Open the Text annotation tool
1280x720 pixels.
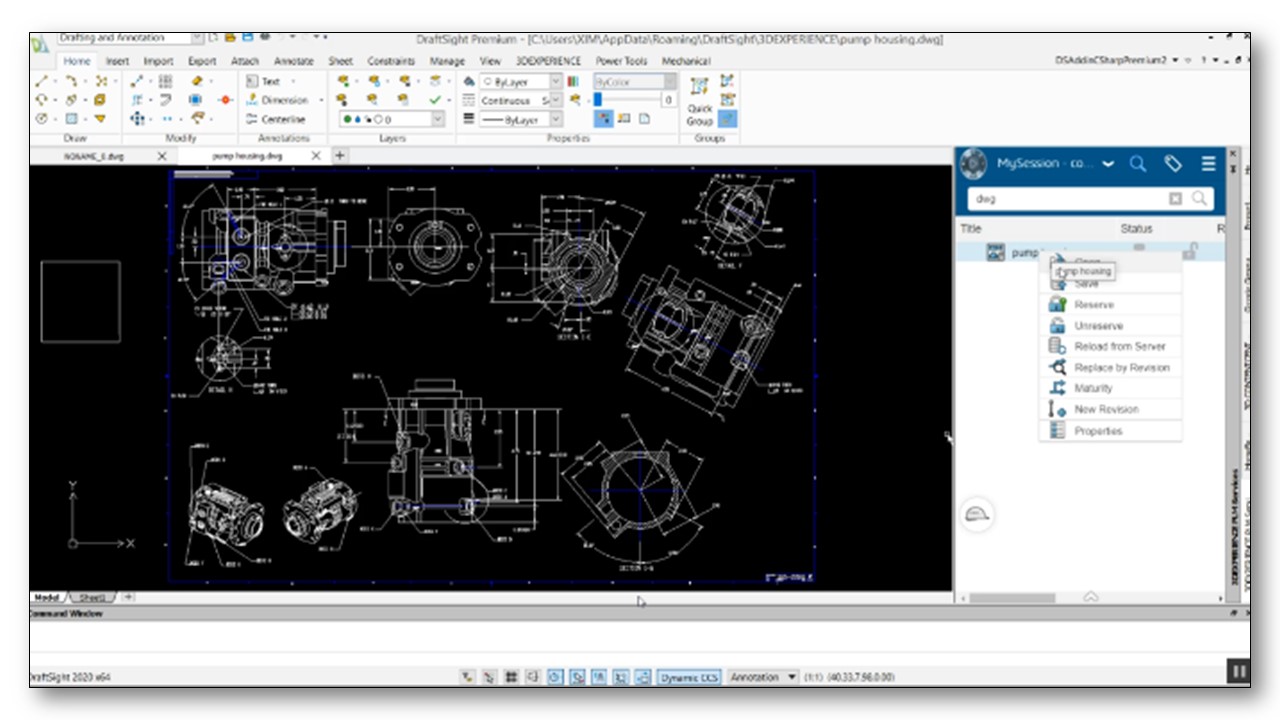pos(263,81)
